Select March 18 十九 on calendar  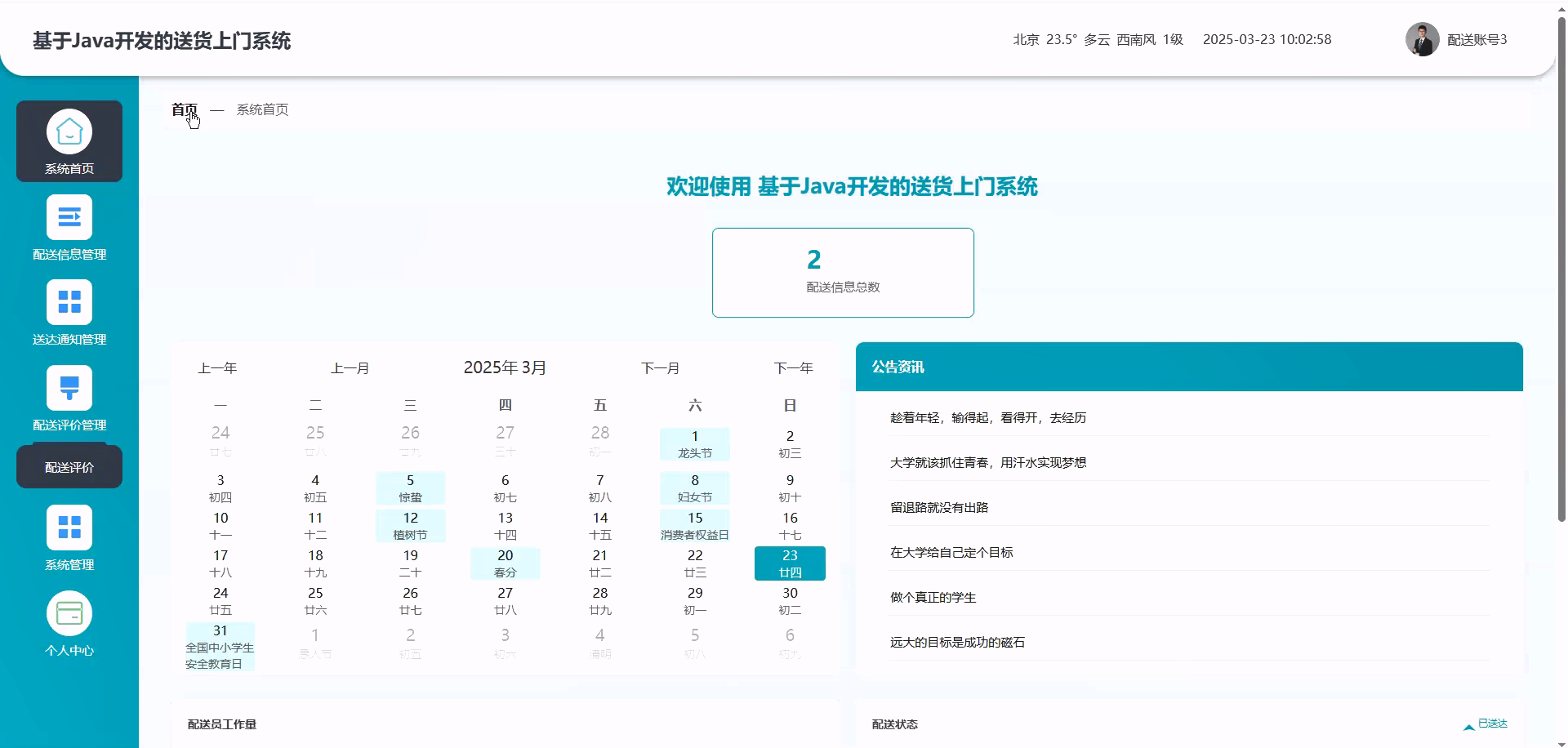click(315, 563)
